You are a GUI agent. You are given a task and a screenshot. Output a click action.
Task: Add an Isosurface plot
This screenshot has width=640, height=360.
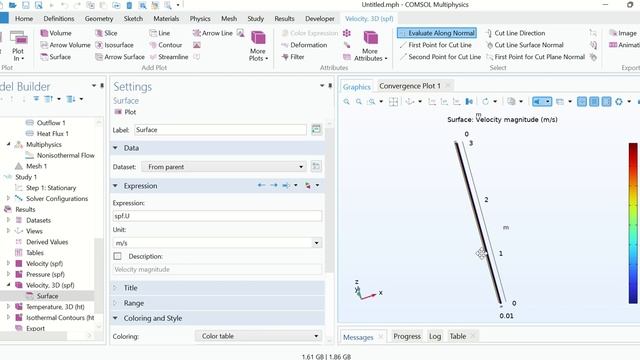[x=114, y=45]
